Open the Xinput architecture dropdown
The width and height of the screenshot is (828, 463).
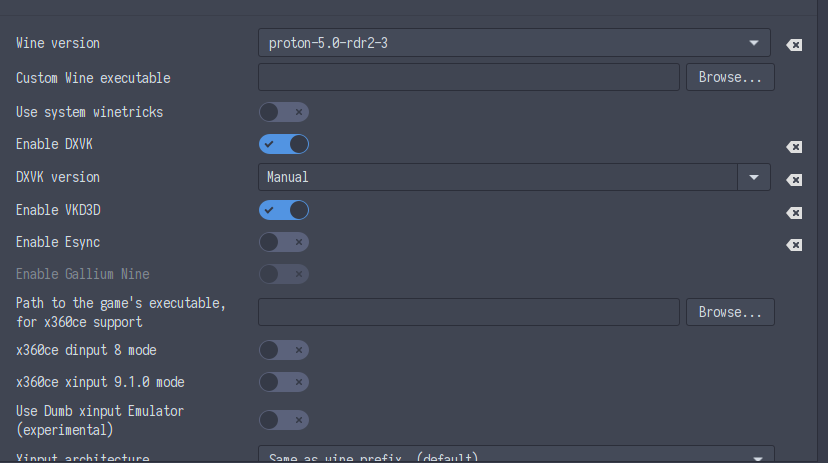[x=516, y=455]
